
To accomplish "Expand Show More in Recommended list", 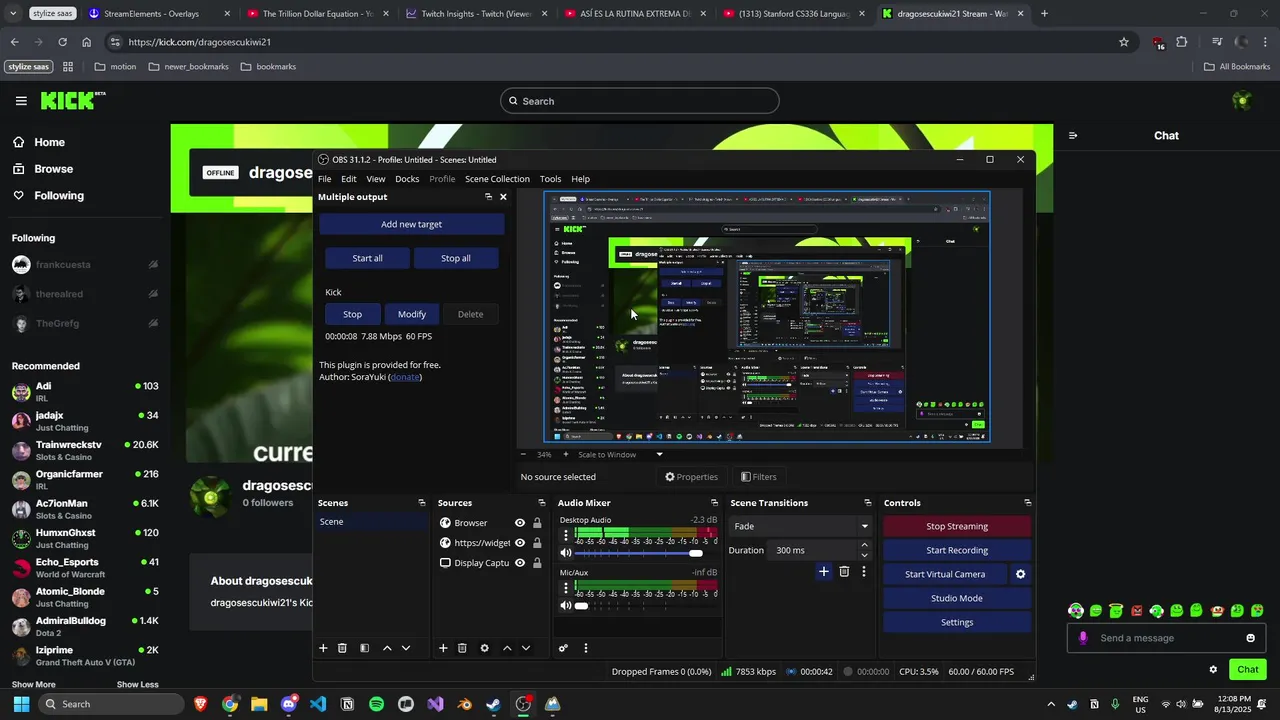I will click(33, 684).
